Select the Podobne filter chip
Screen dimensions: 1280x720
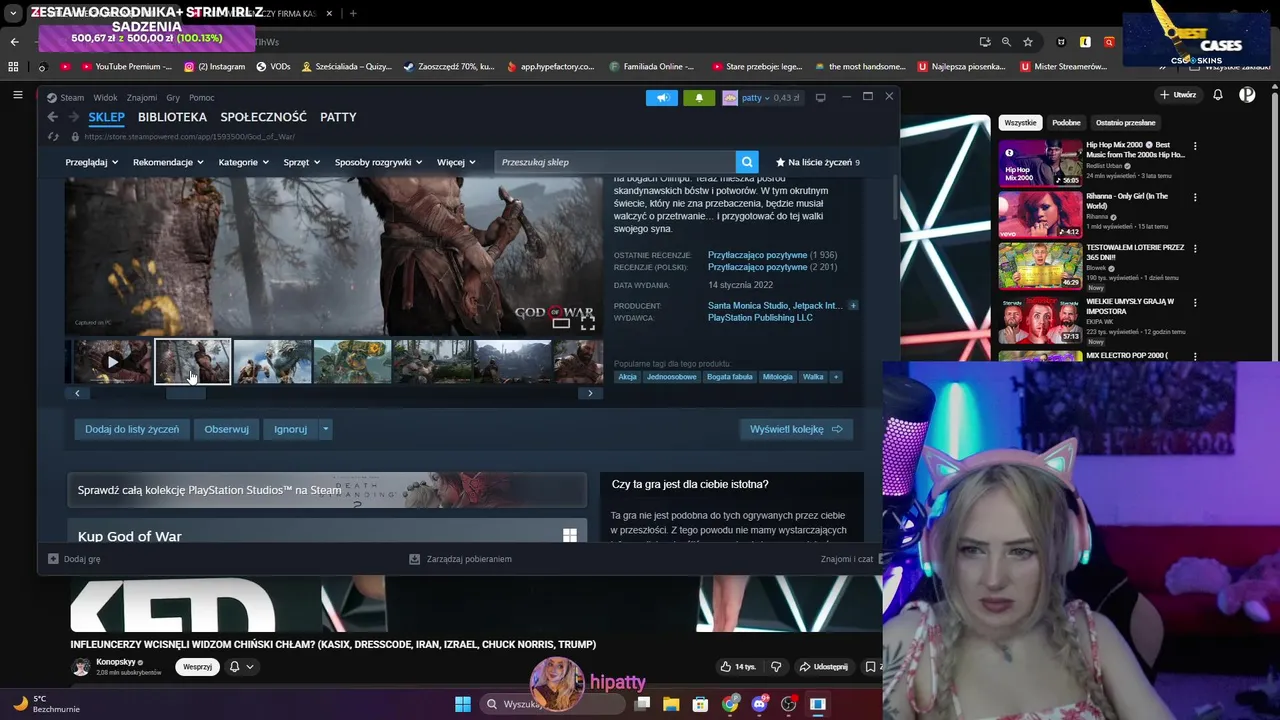click(x=1066, y=122)
